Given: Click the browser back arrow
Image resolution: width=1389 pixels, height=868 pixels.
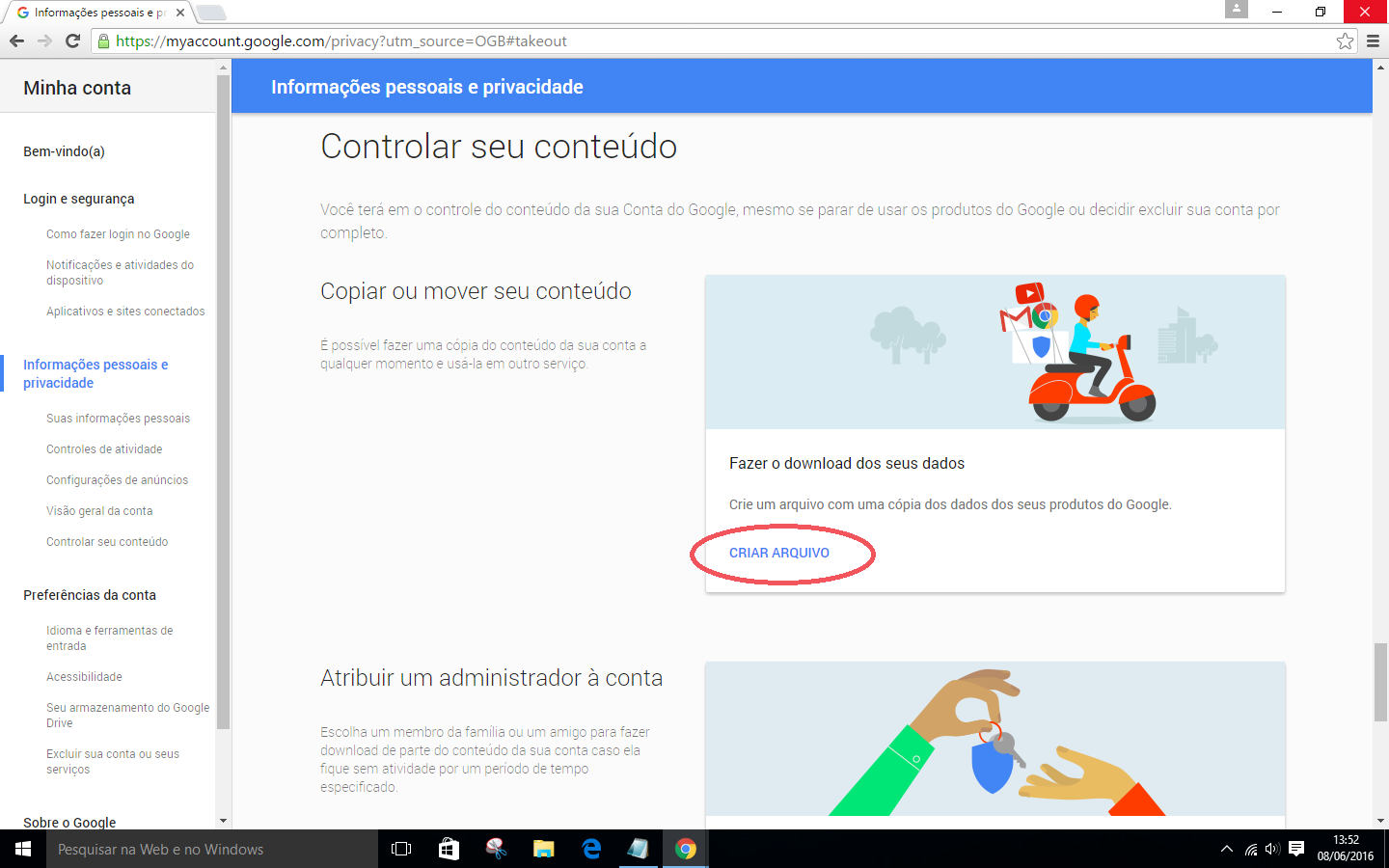Looking at the screenshot, I should [x=16, y=41].
